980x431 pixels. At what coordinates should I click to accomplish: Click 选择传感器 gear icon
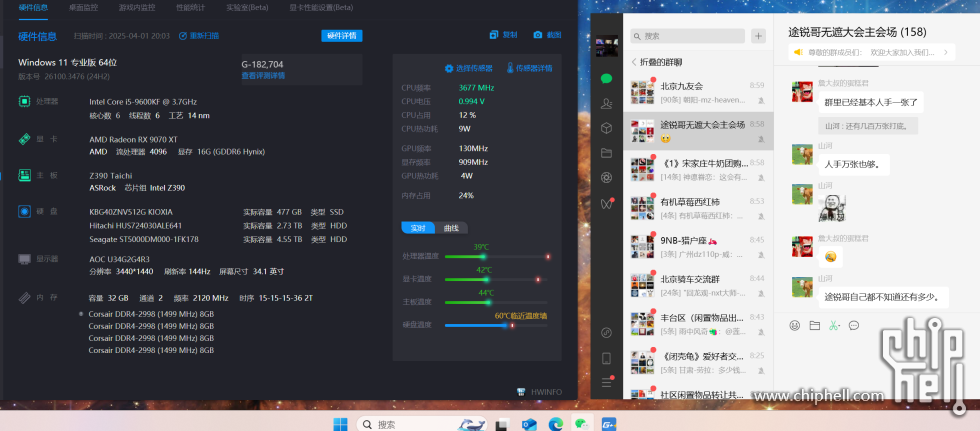tap(449, 68)
